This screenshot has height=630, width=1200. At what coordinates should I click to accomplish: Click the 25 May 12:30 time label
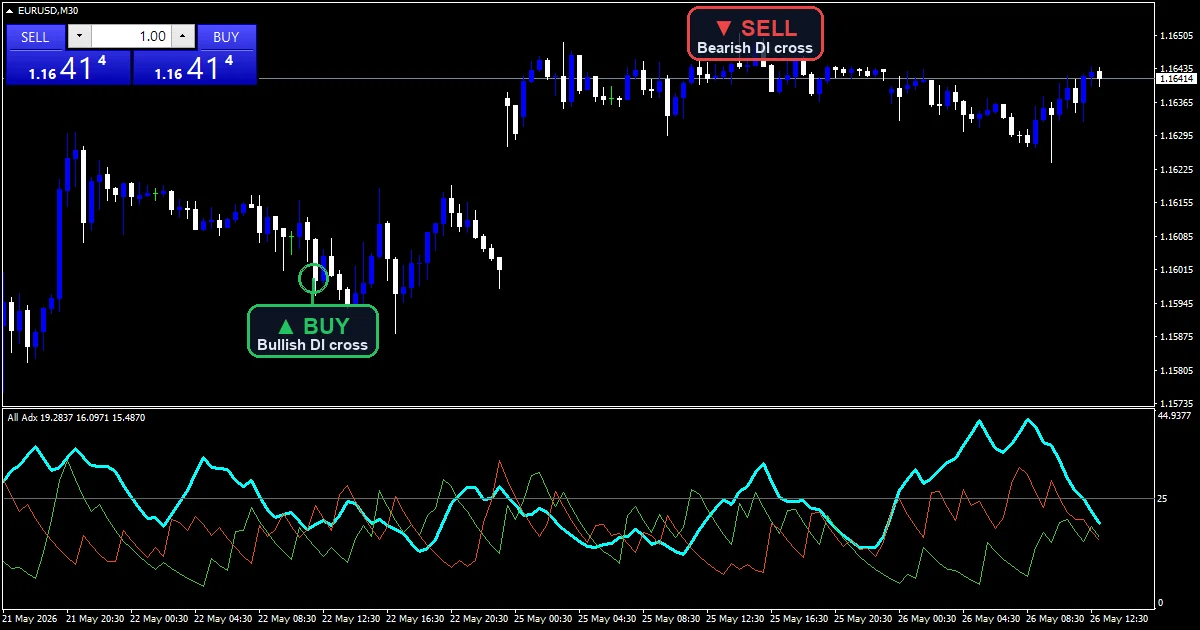pyautogui.click(x=735, y=618)
